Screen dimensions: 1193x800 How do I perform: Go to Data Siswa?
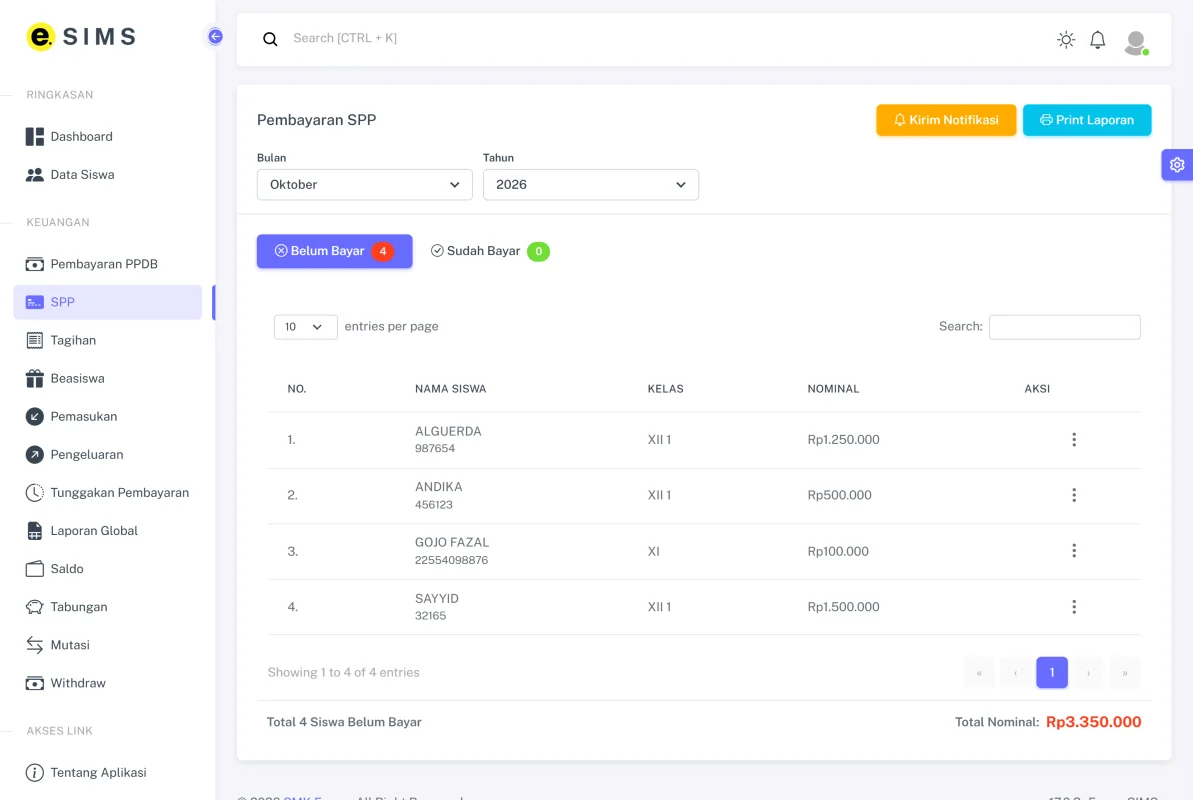[107, 174]
